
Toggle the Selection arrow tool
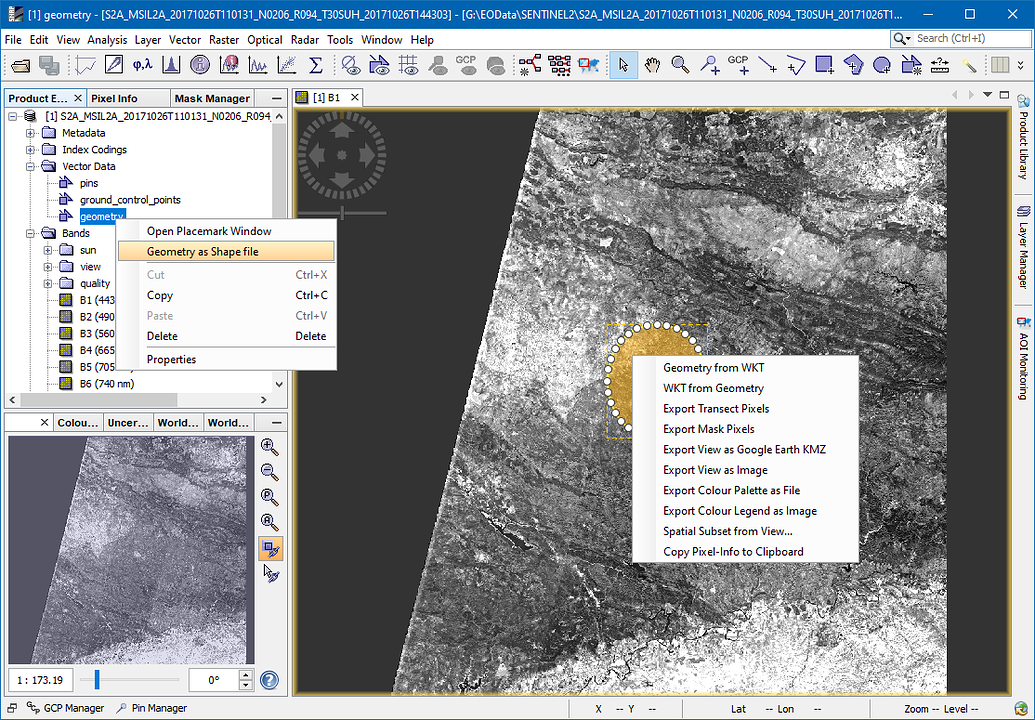(x=622, y=64)
